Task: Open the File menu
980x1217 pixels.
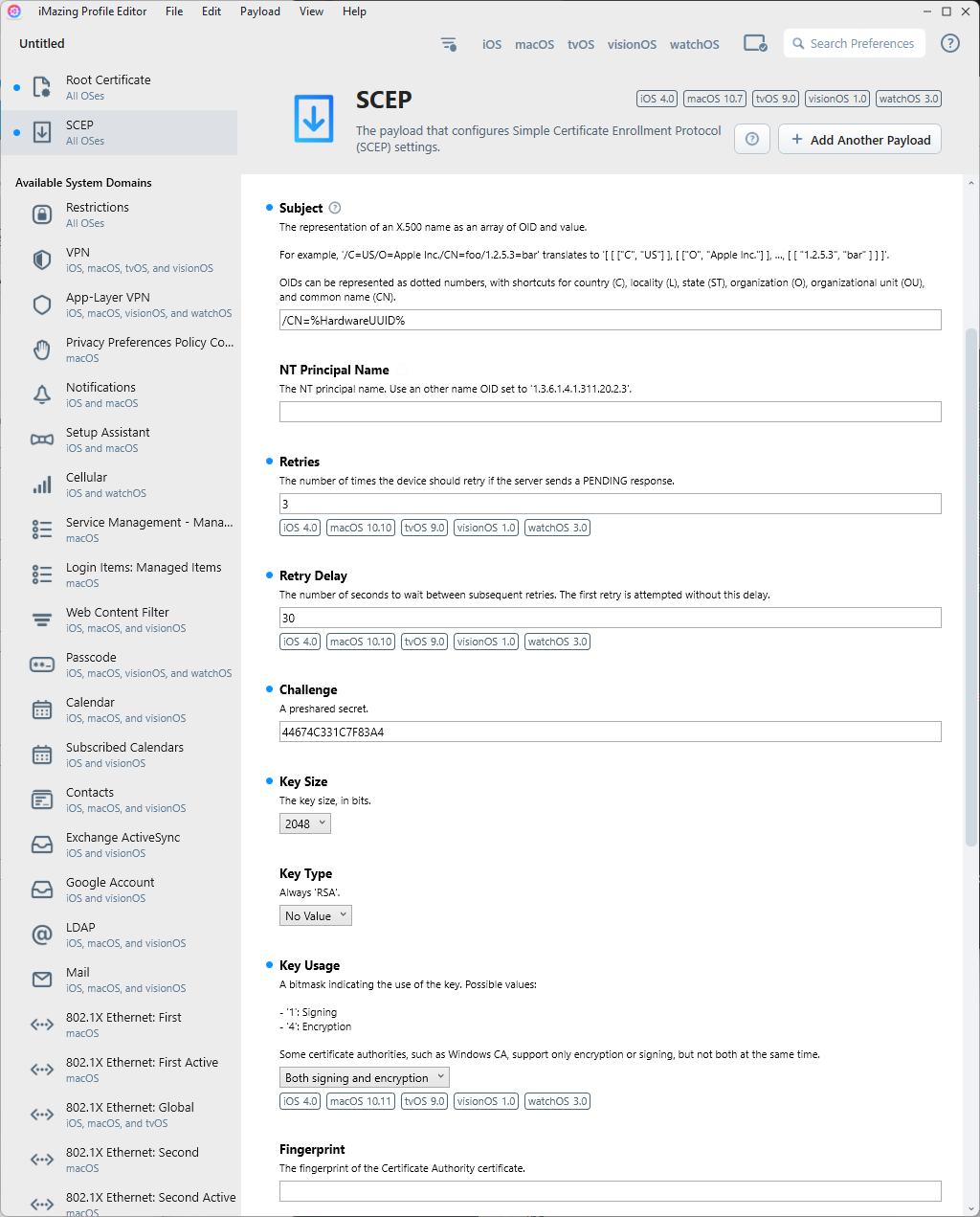Action: click(174, 11)
